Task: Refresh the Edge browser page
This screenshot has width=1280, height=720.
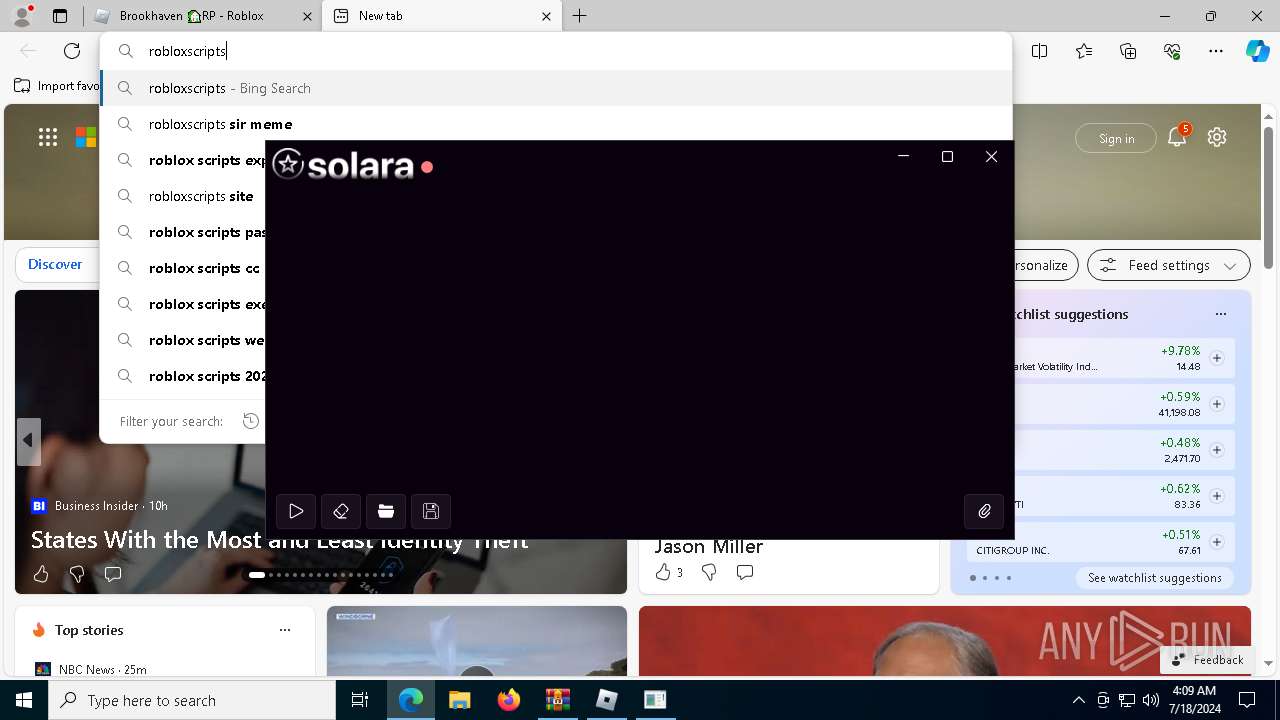Action: 72,51
